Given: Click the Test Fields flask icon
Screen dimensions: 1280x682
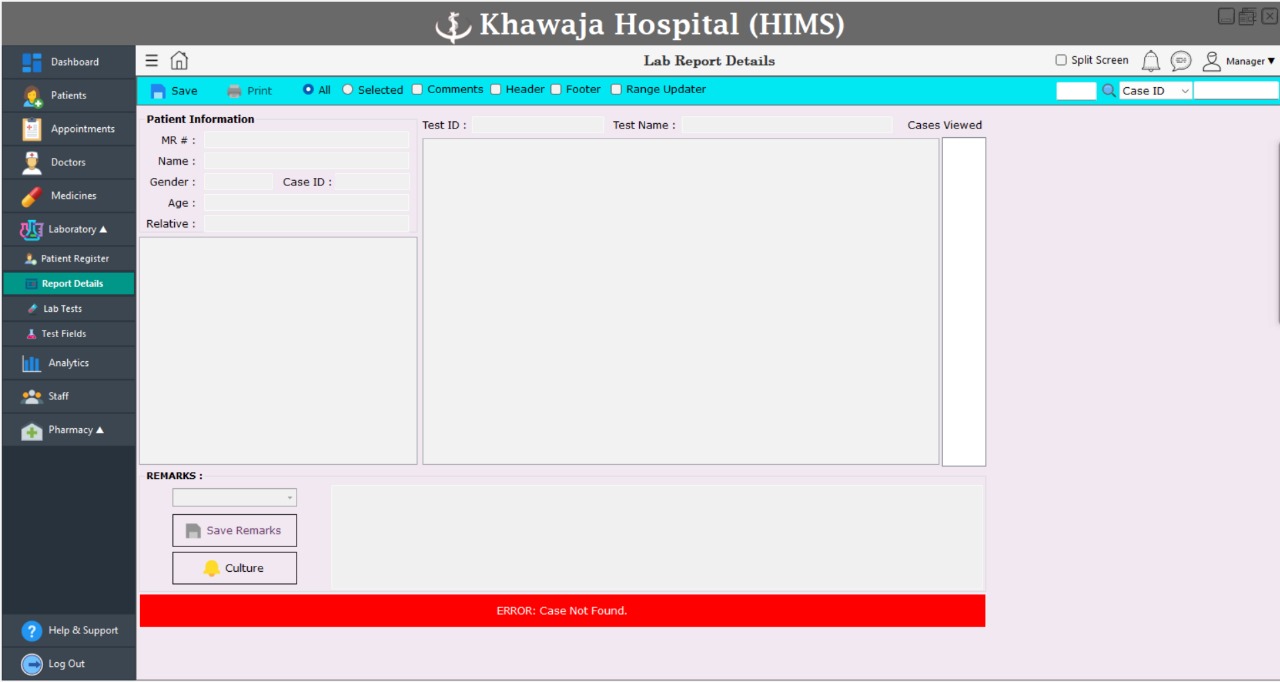Looking at the screenshot, I should [31, 334].
